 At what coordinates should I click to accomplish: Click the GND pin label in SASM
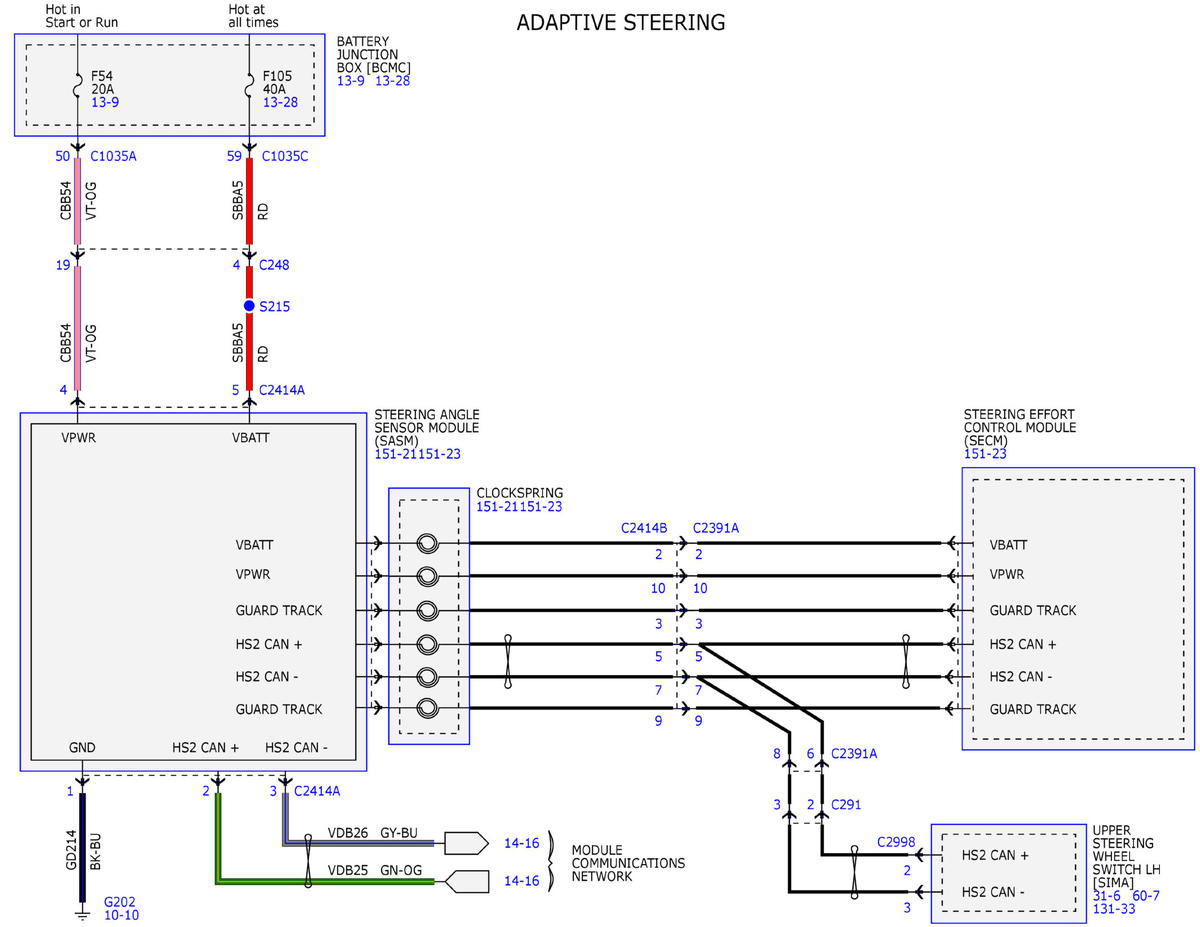point(82,747)
